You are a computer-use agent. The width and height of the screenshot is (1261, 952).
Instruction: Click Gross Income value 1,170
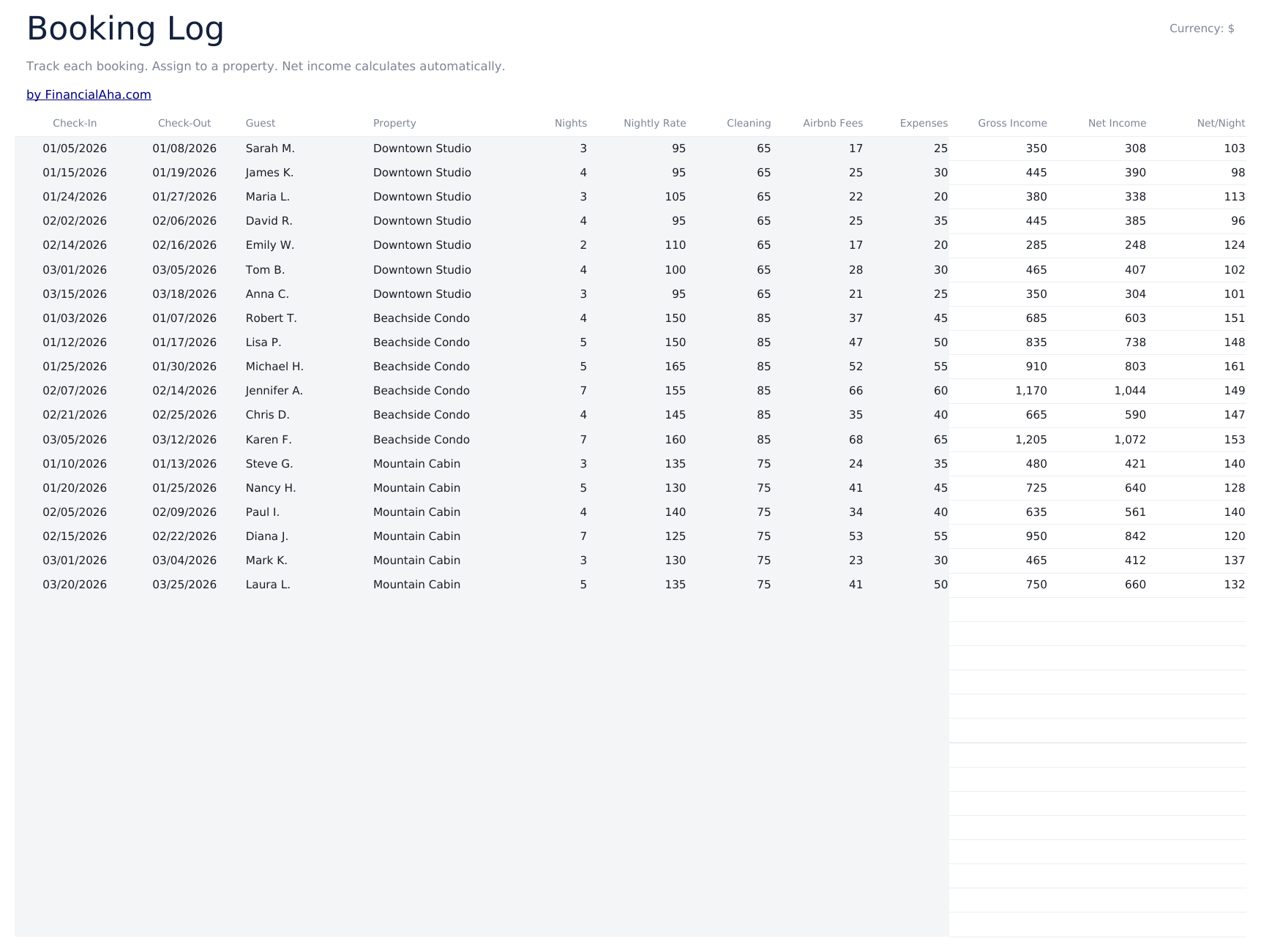1031,391
